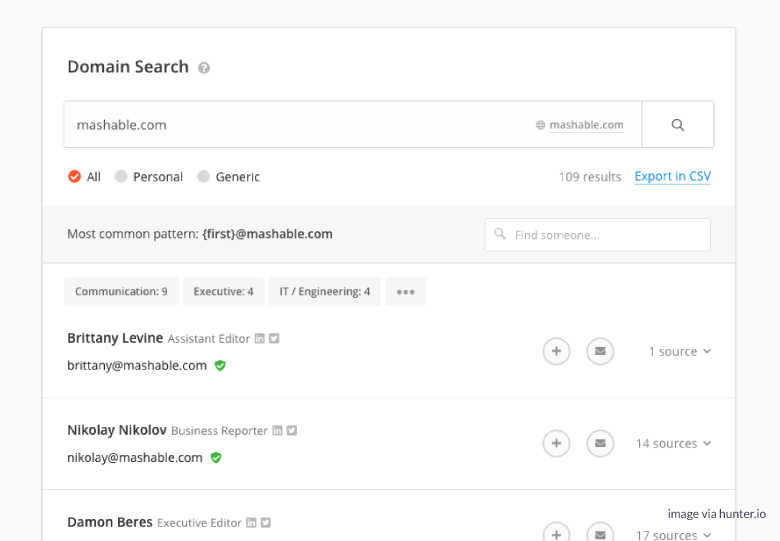Click the Export in CSV link
The height and width of the screenshot is (541, 780).
(x=673, y=177)
